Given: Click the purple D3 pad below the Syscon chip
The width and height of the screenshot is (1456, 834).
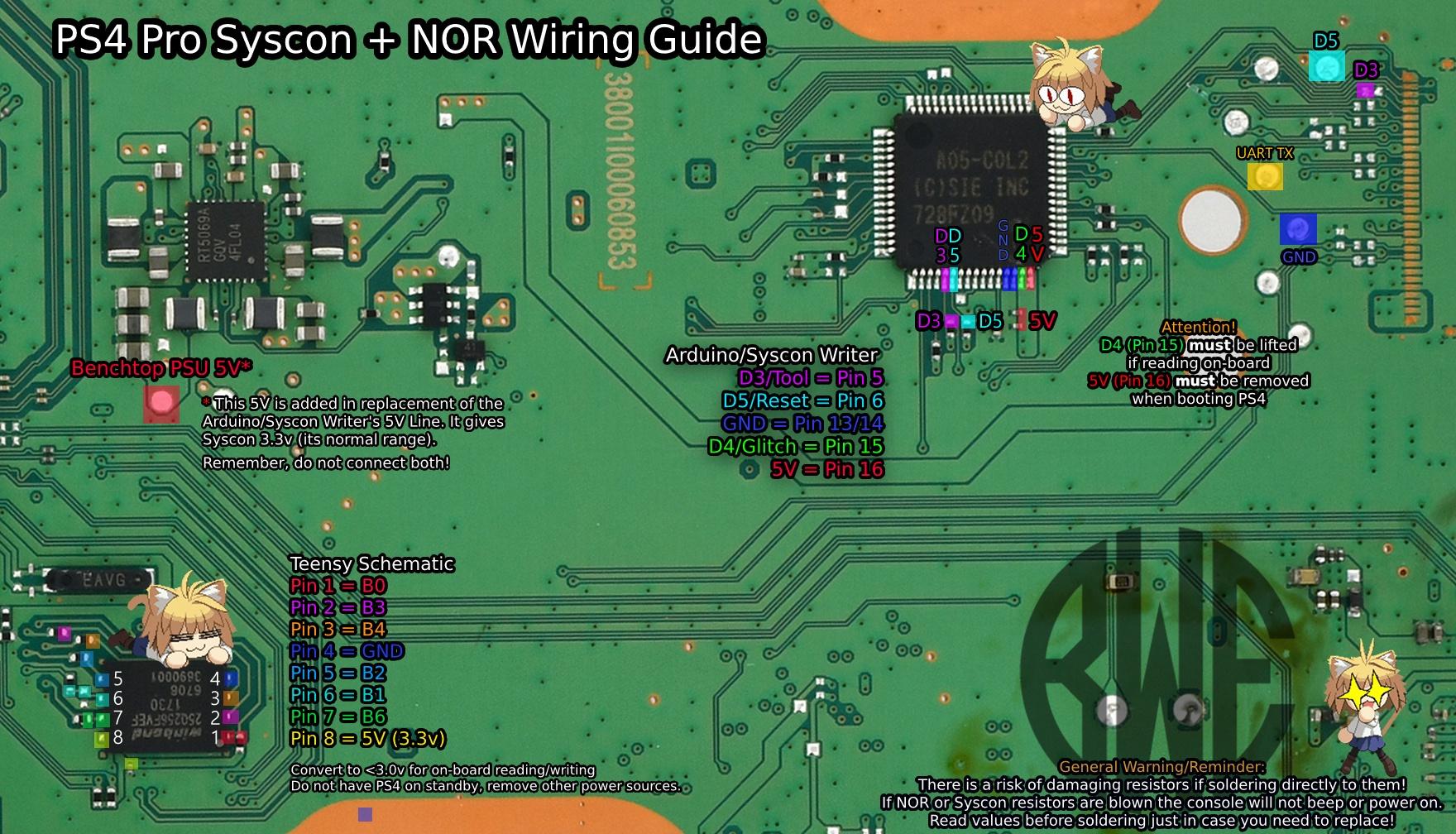Looking at the screenshot, I should pyautogui.click(x=951, y=321).
